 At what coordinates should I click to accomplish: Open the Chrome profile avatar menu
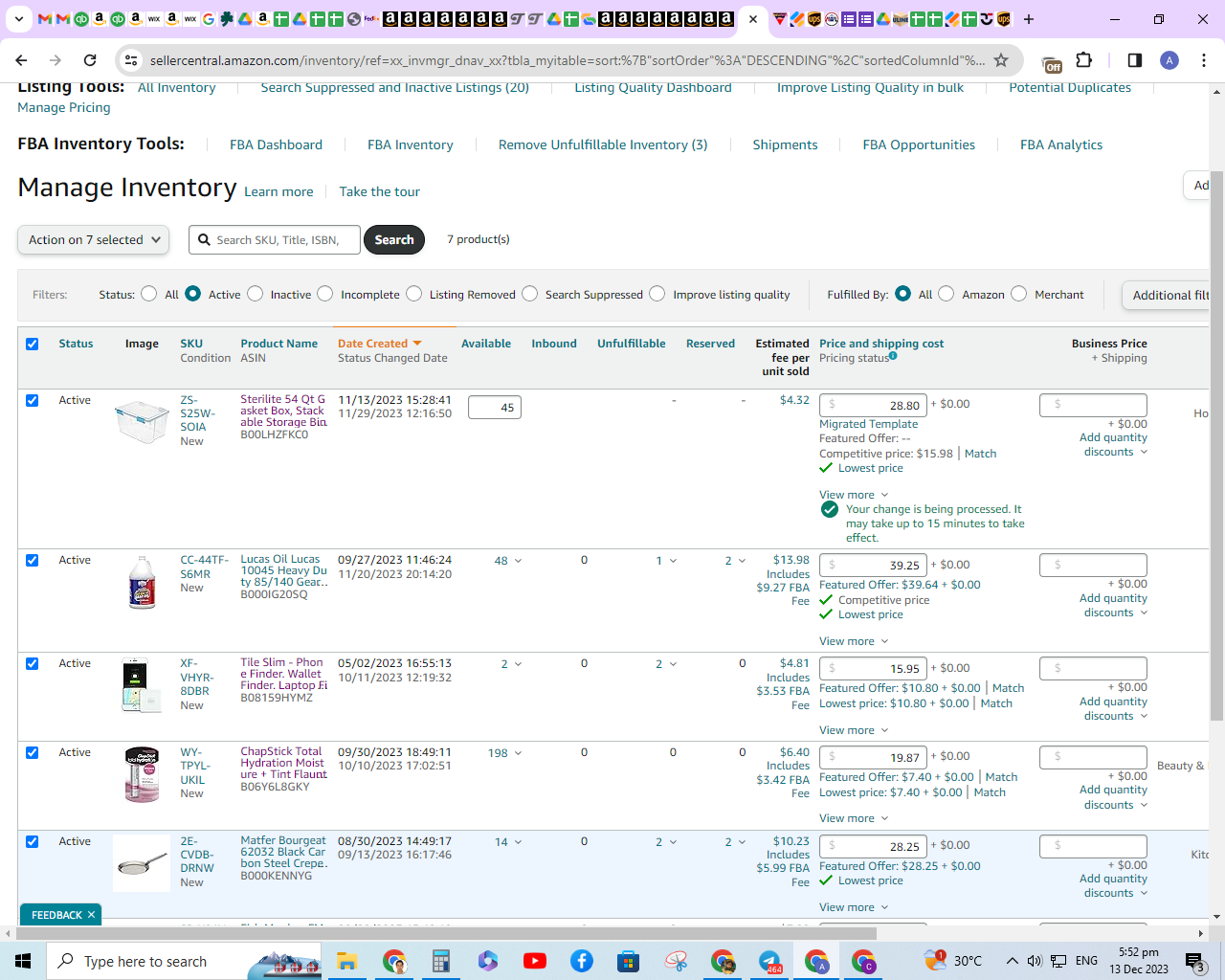pyautogui.click(x=1169, y=60)
